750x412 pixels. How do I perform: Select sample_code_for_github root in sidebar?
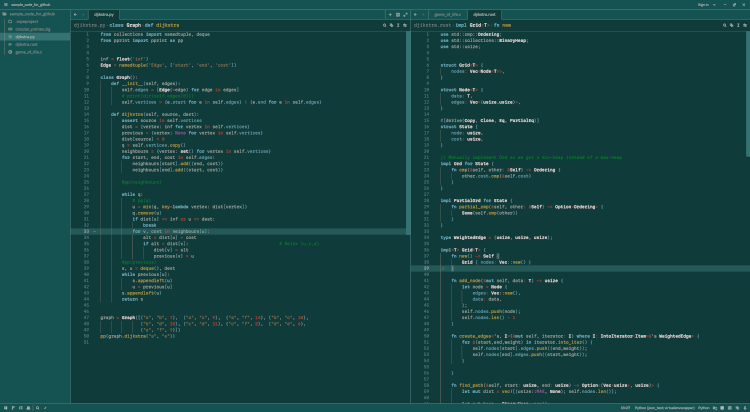(35, 14)
